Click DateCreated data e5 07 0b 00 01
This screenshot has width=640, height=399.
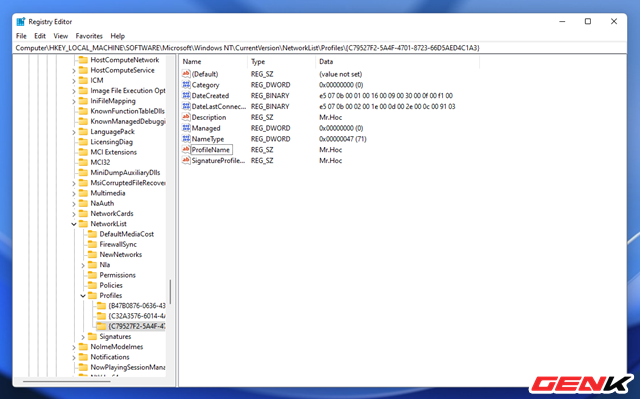[x=386, y=95]
